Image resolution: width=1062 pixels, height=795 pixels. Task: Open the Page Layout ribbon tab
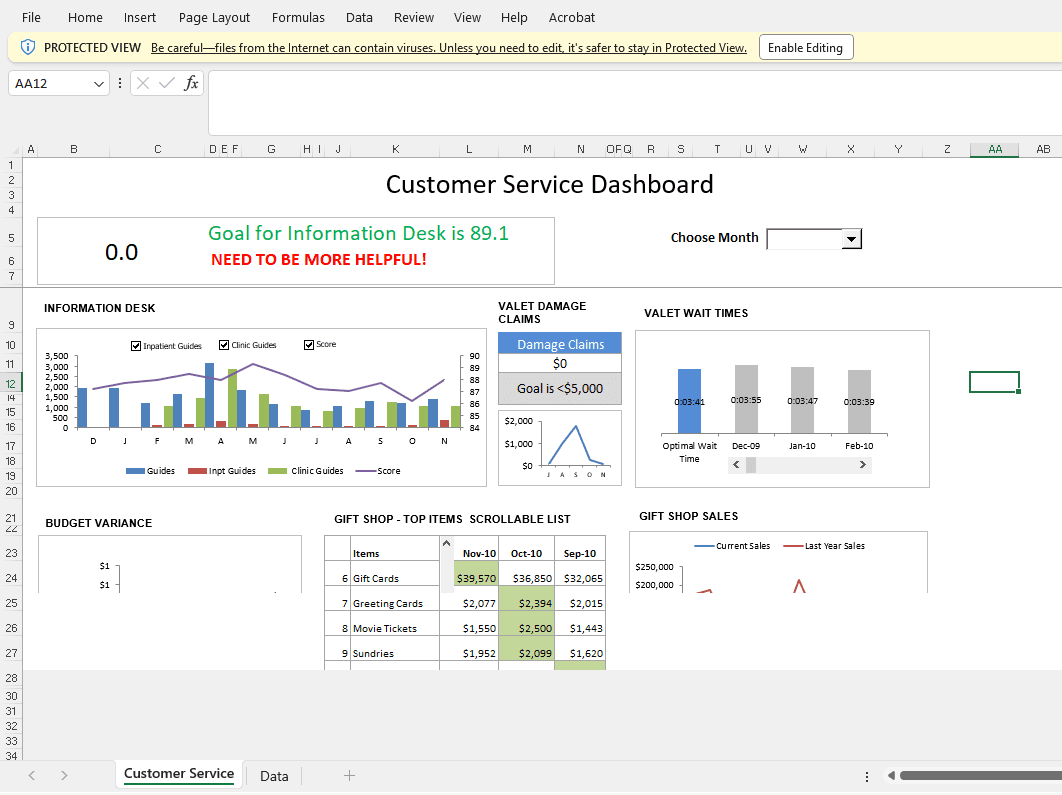214,18
